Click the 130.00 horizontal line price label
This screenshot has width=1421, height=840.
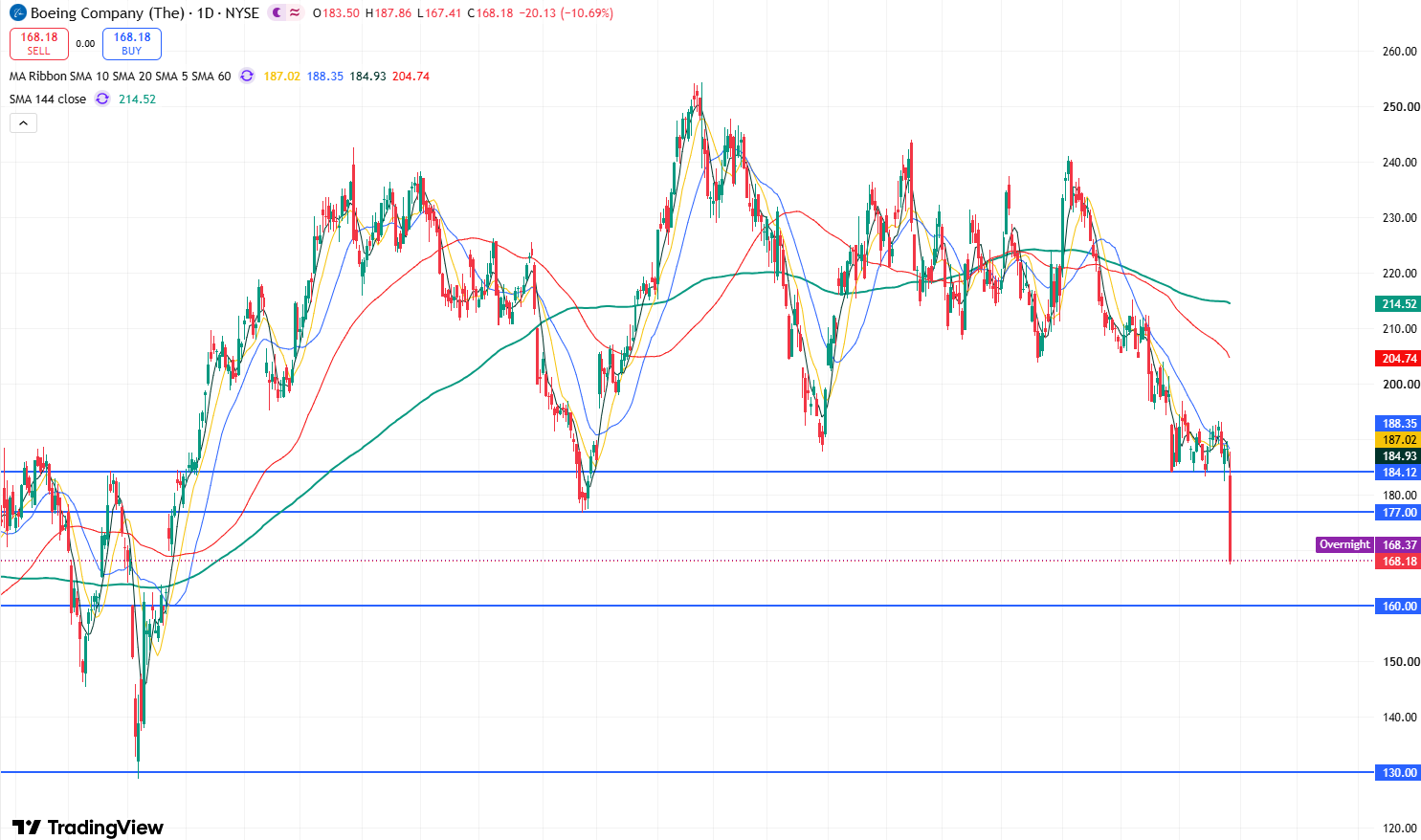coord(1399,773)
